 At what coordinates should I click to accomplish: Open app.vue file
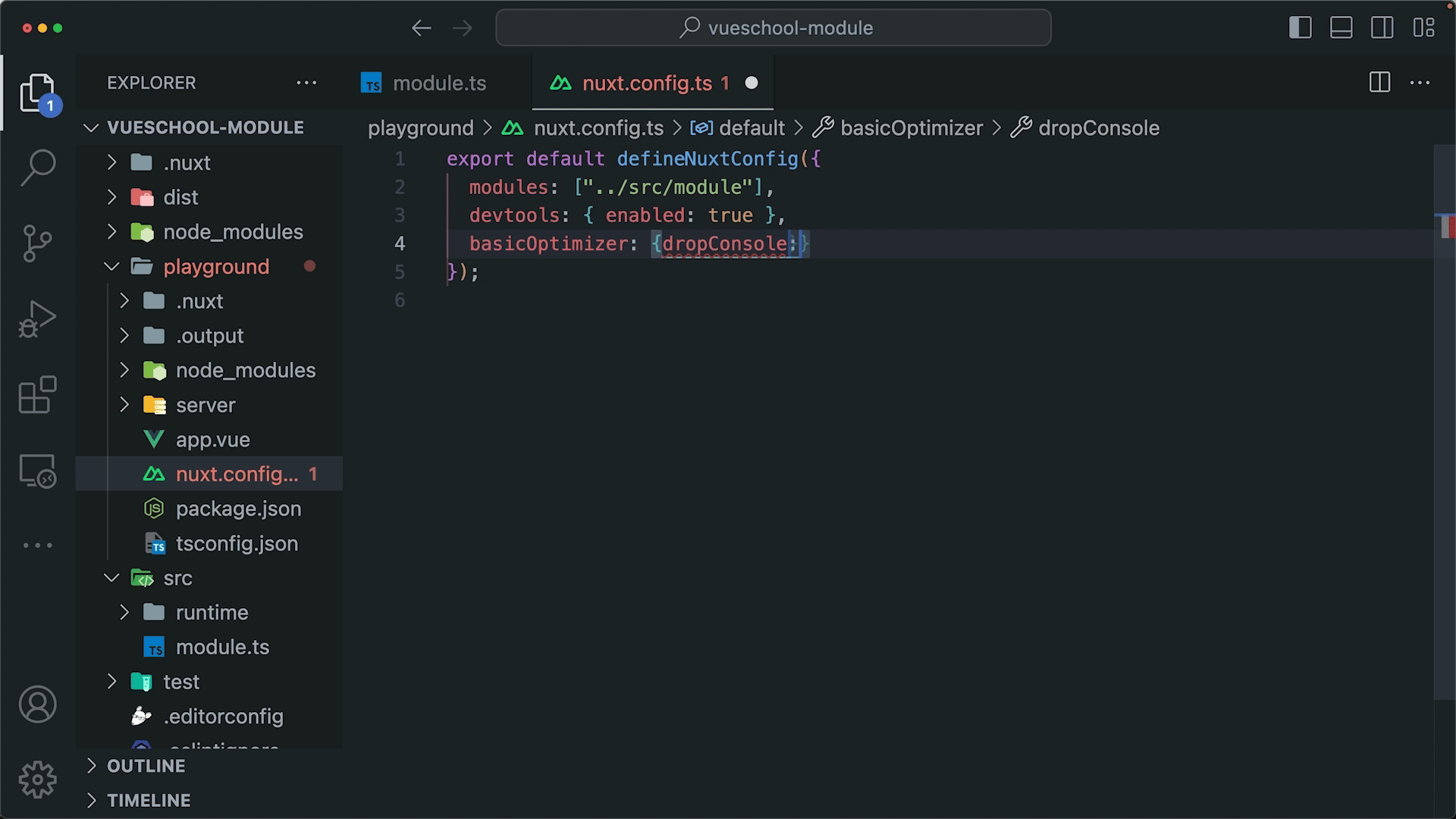click(209, 440)
